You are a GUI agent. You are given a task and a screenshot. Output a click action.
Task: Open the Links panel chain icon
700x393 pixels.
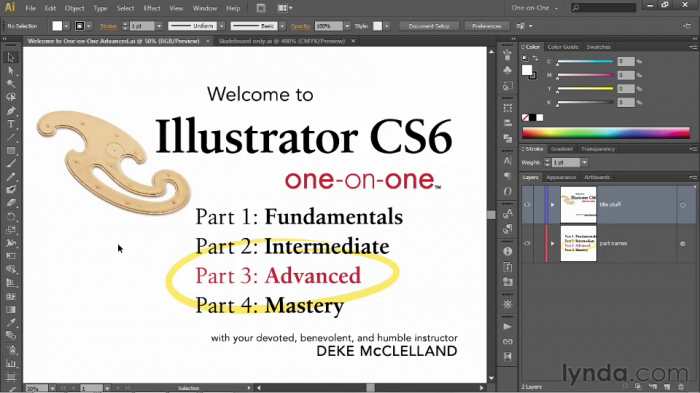[x=508, y=342]
